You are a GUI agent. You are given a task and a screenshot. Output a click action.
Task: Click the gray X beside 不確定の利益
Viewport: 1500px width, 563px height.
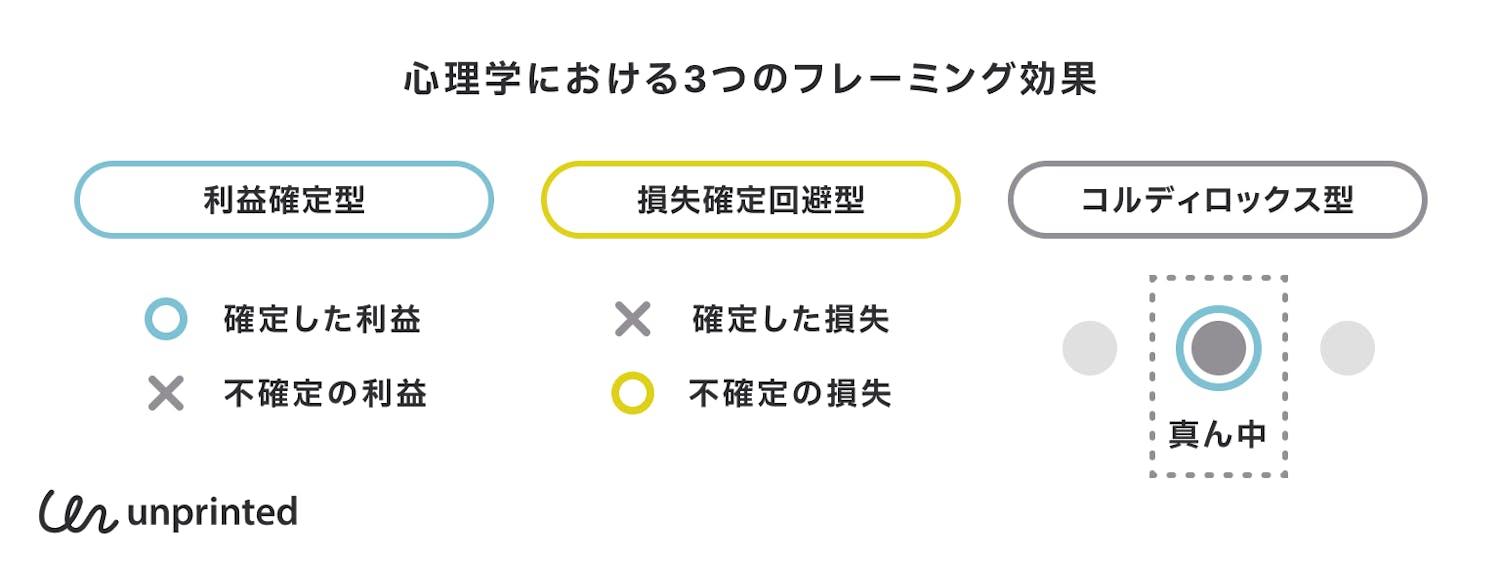pos(166,394)
